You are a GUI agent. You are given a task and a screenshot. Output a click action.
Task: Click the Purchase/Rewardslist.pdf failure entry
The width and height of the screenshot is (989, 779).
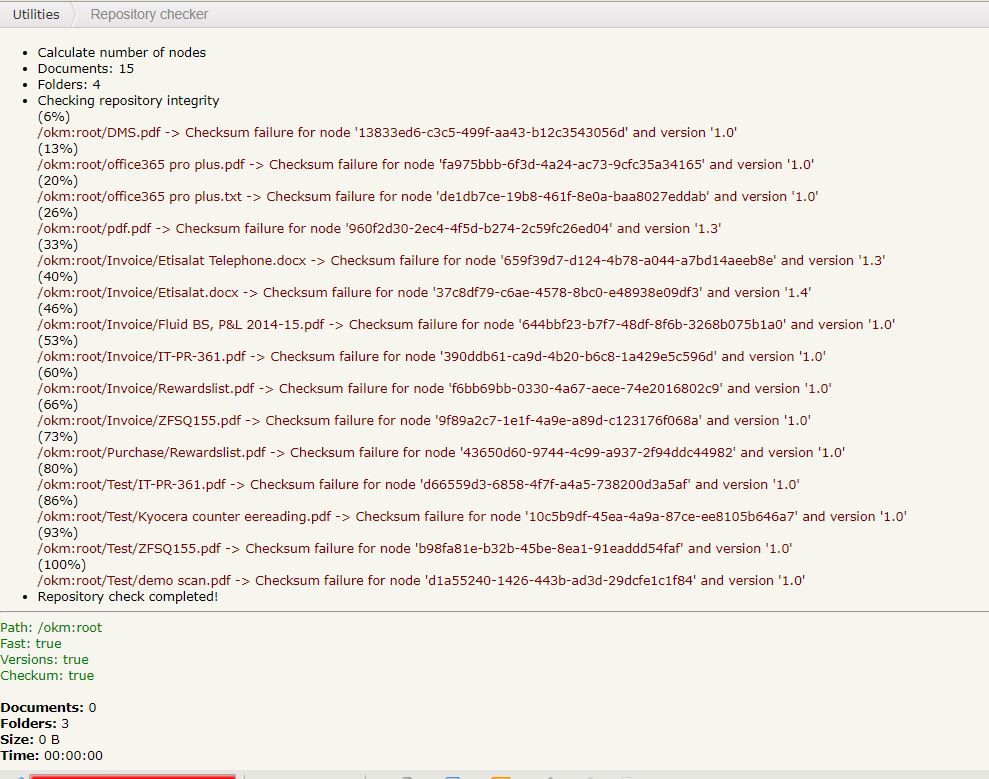[441, 452]
